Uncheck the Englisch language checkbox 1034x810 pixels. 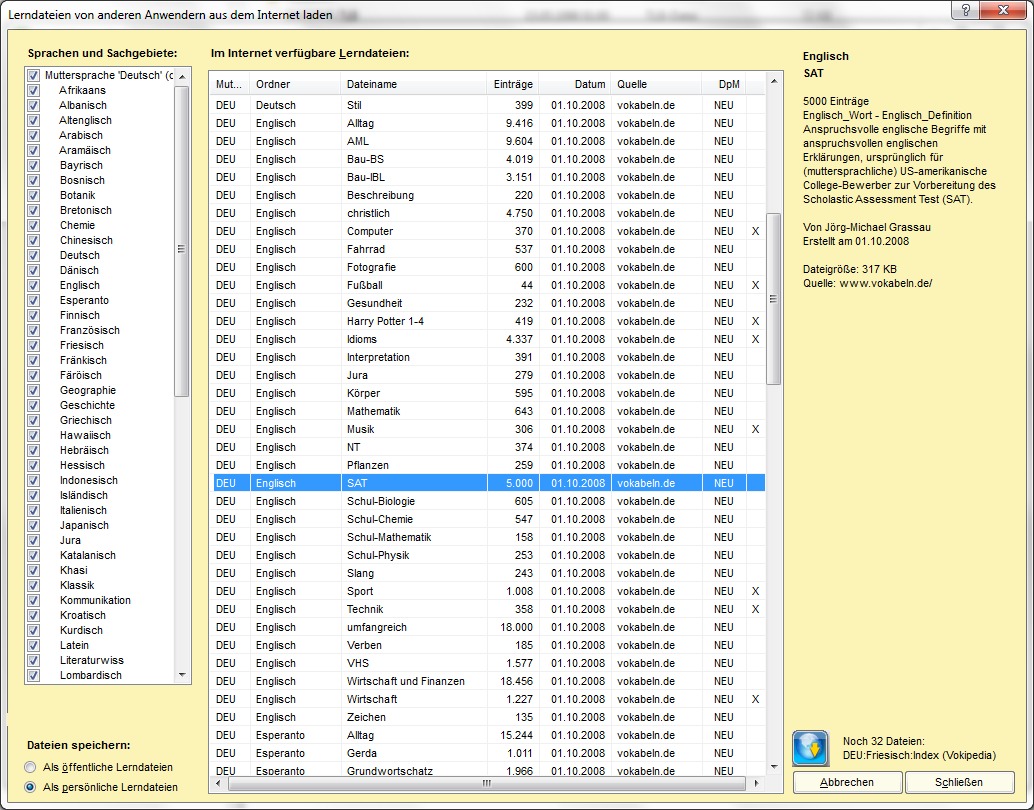[x=34, y=286]
